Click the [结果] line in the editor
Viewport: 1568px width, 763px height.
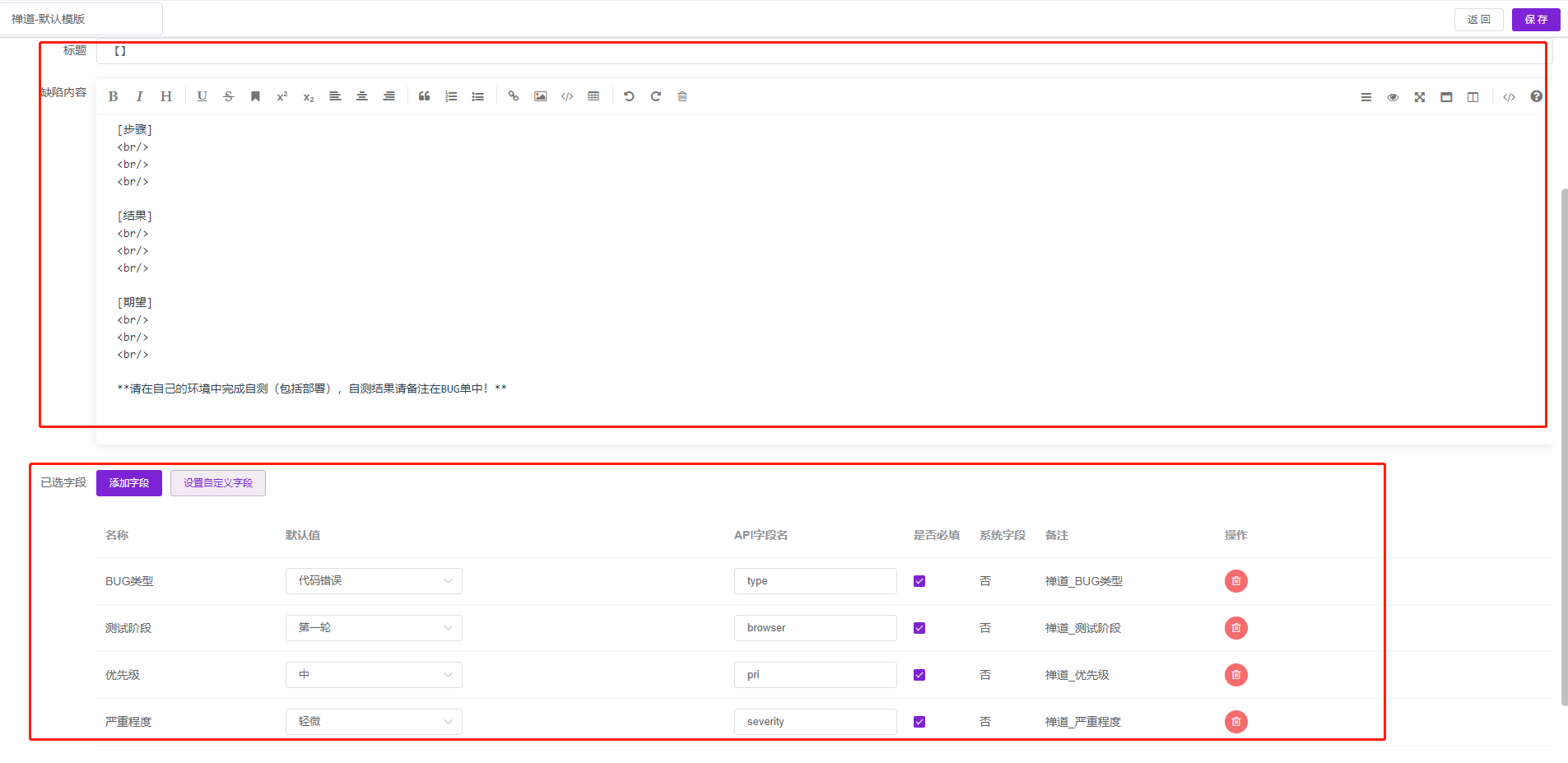click(x=135, y=216)
